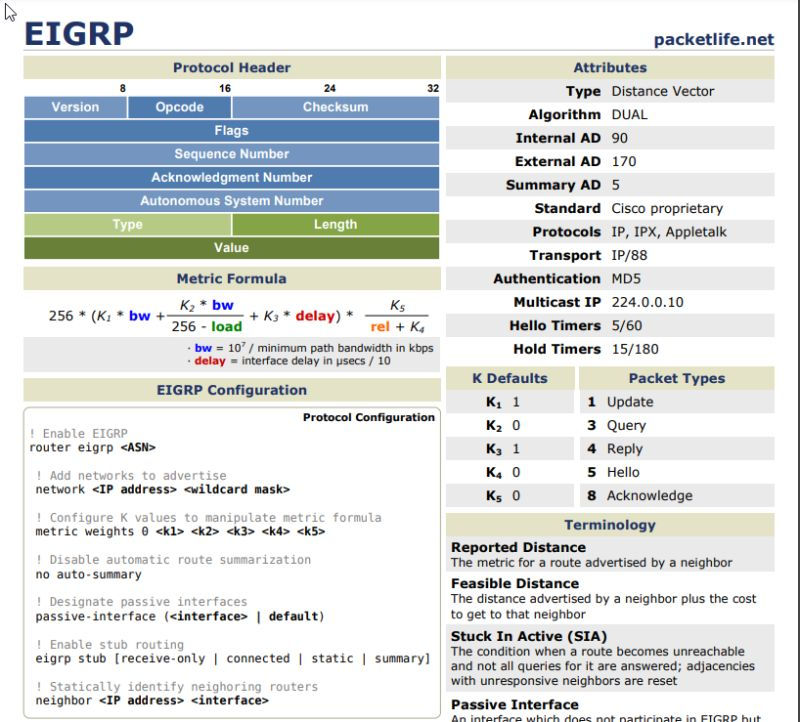Click the MD5 authentication value
Screen dimensions: 800x722
[626, 279]
